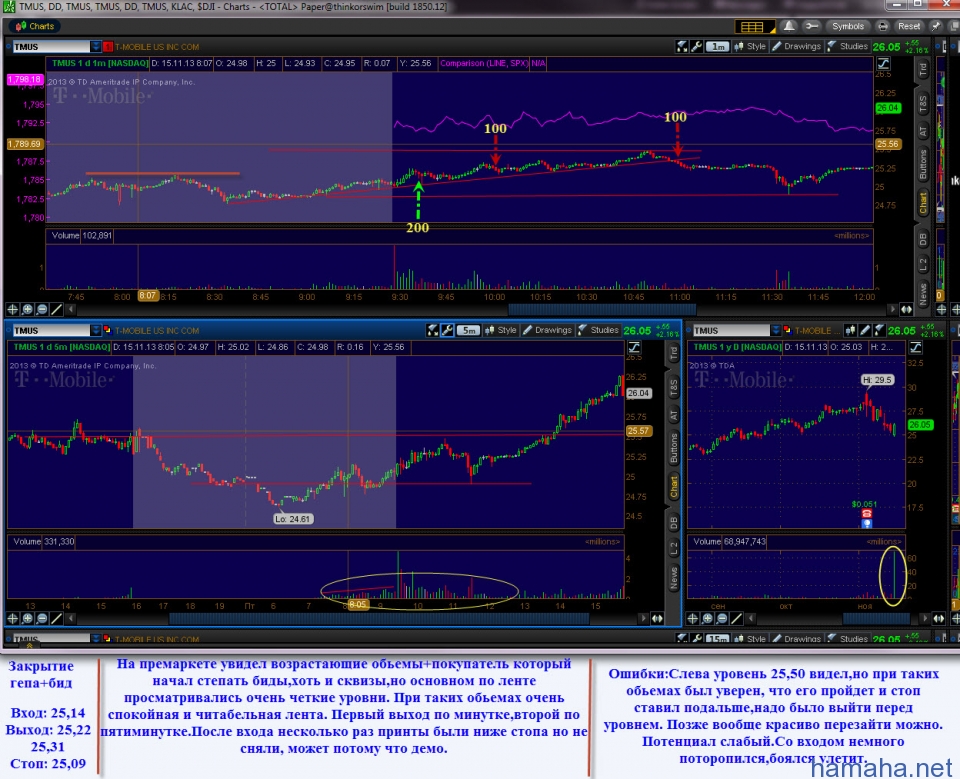Click the red link icon on 1m chart
The image size is (960, 779).
pyautogui.click(x=108, y=47)
